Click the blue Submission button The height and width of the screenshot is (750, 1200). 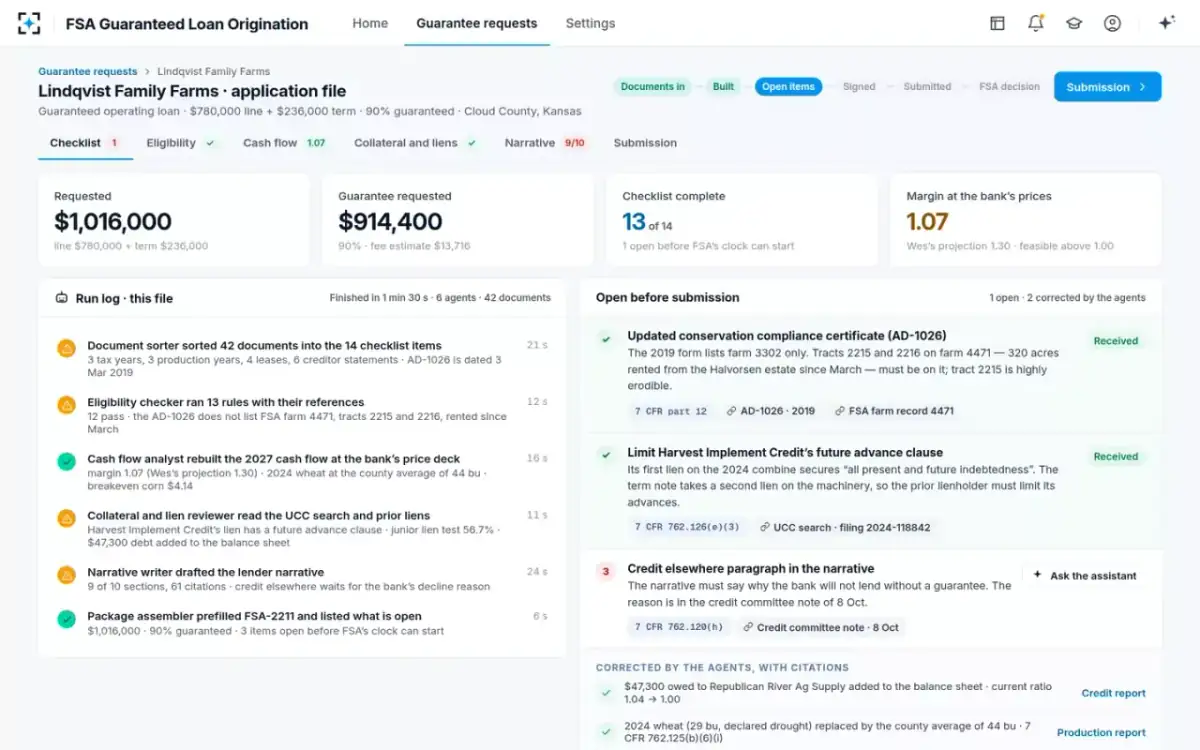1108,87
